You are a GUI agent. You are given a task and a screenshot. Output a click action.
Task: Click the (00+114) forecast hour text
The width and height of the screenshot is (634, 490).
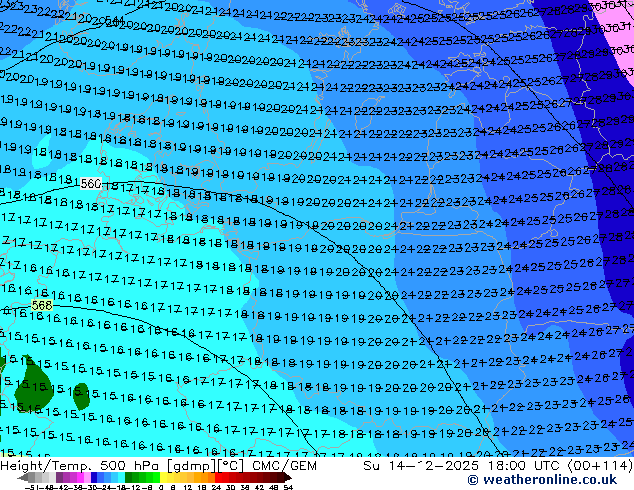[600, 466]
